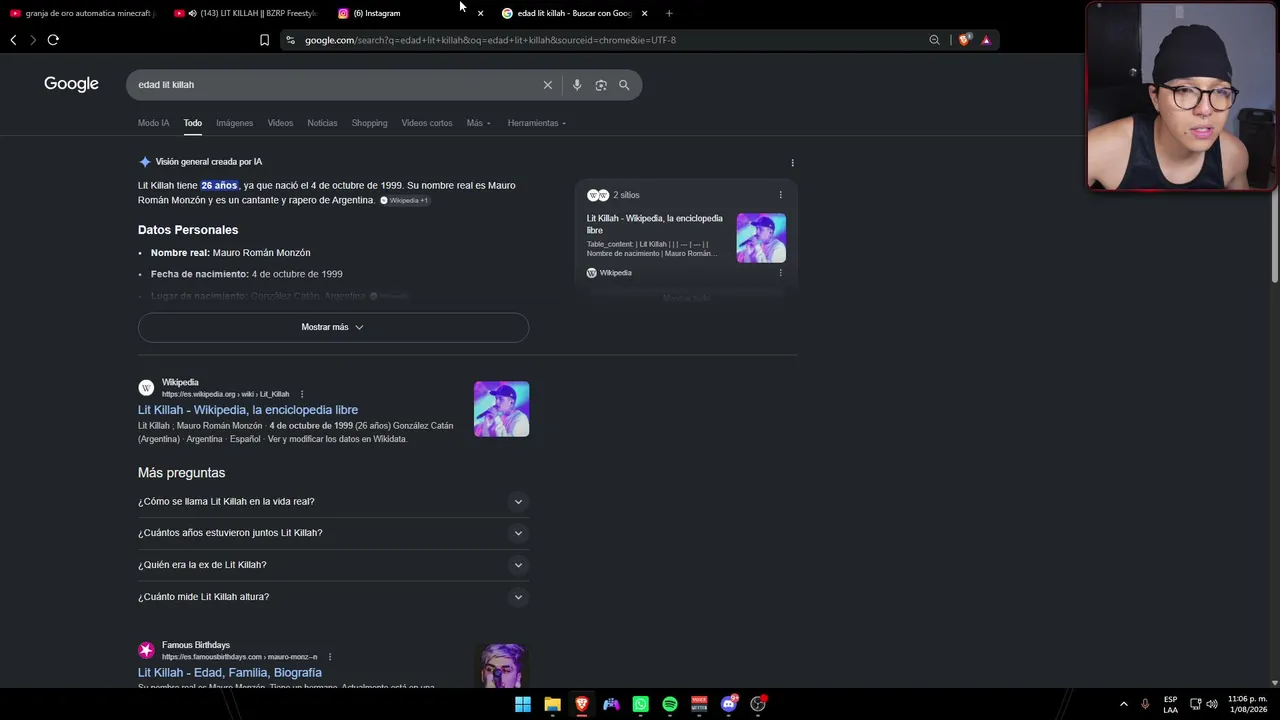
Task: Expand '¿Cómo se llama Lit Killah en la vida real?'
Action: point(333,502)
